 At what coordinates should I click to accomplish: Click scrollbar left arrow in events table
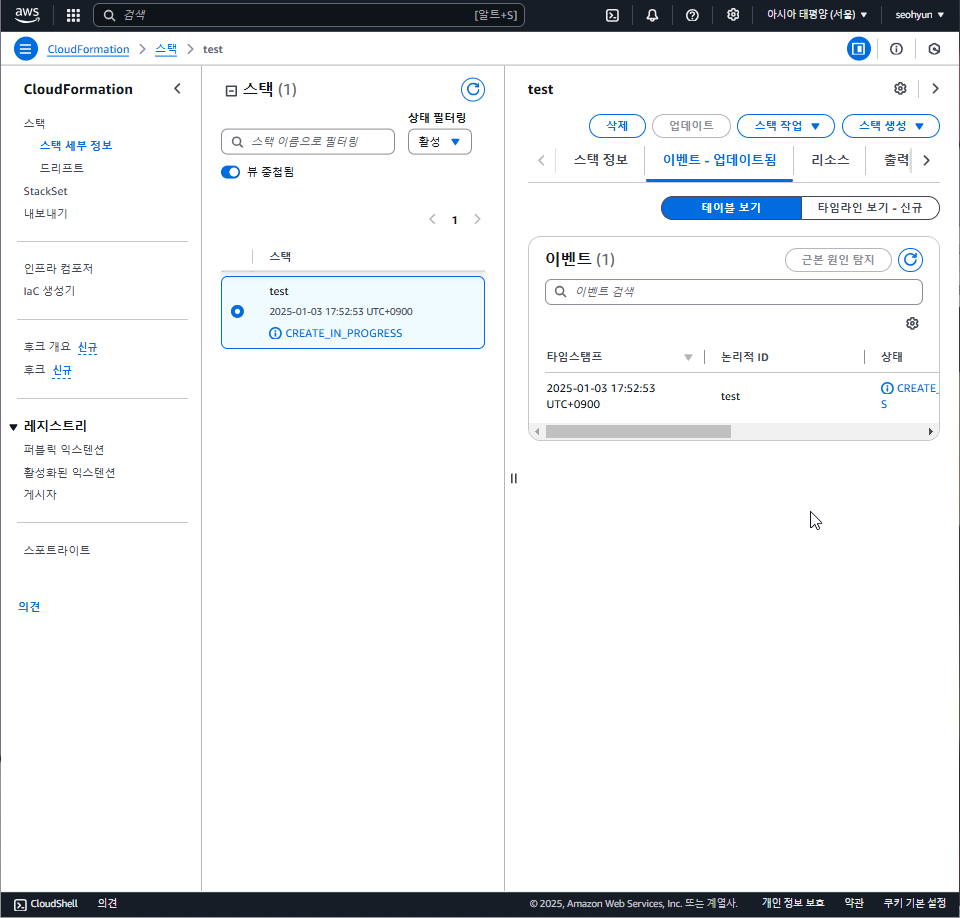click(538, 432)
